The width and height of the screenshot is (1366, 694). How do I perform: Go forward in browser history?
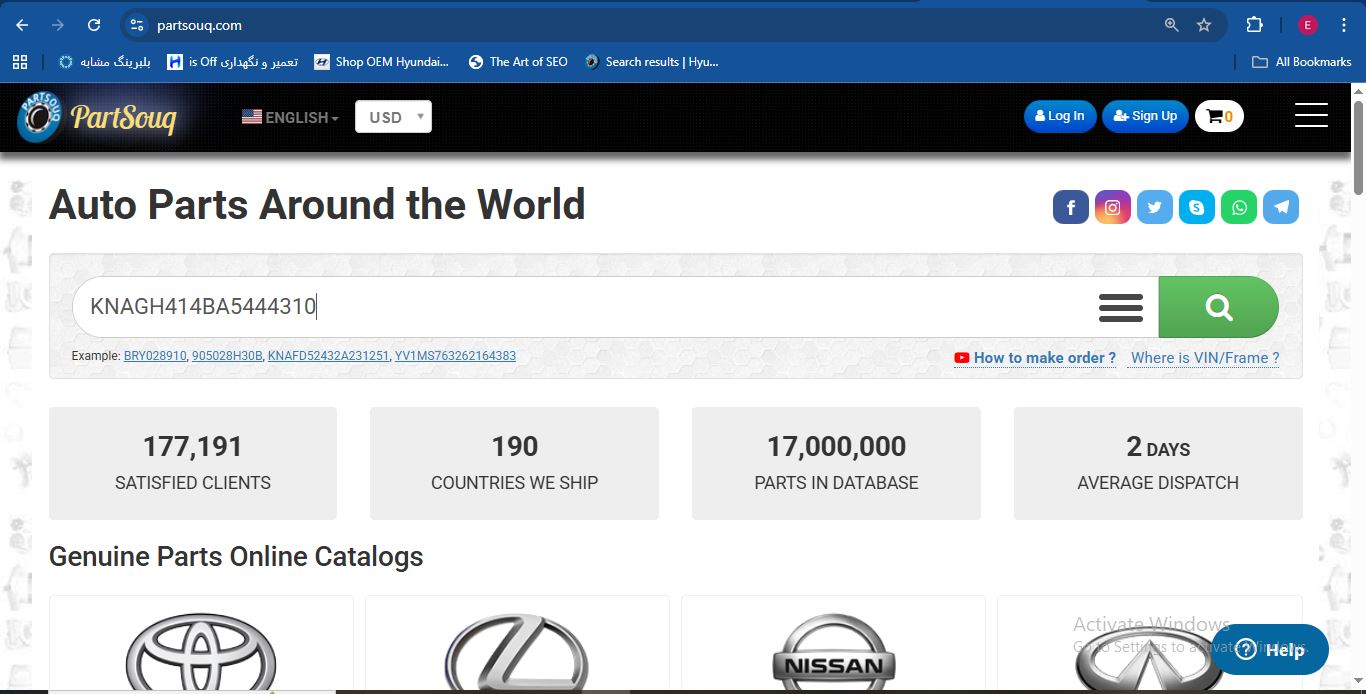[x=58, y=25]
